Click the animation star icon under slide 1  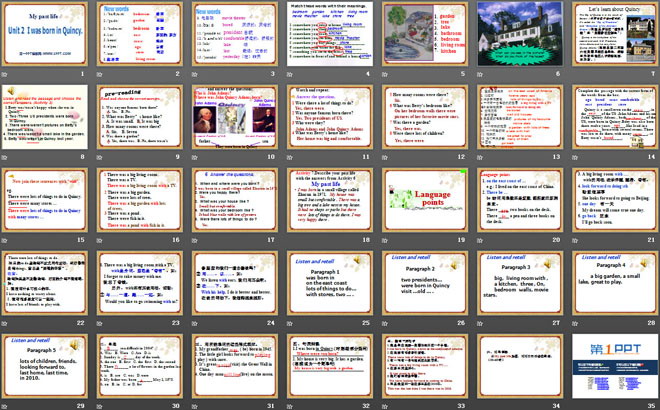tap(5, 74)
